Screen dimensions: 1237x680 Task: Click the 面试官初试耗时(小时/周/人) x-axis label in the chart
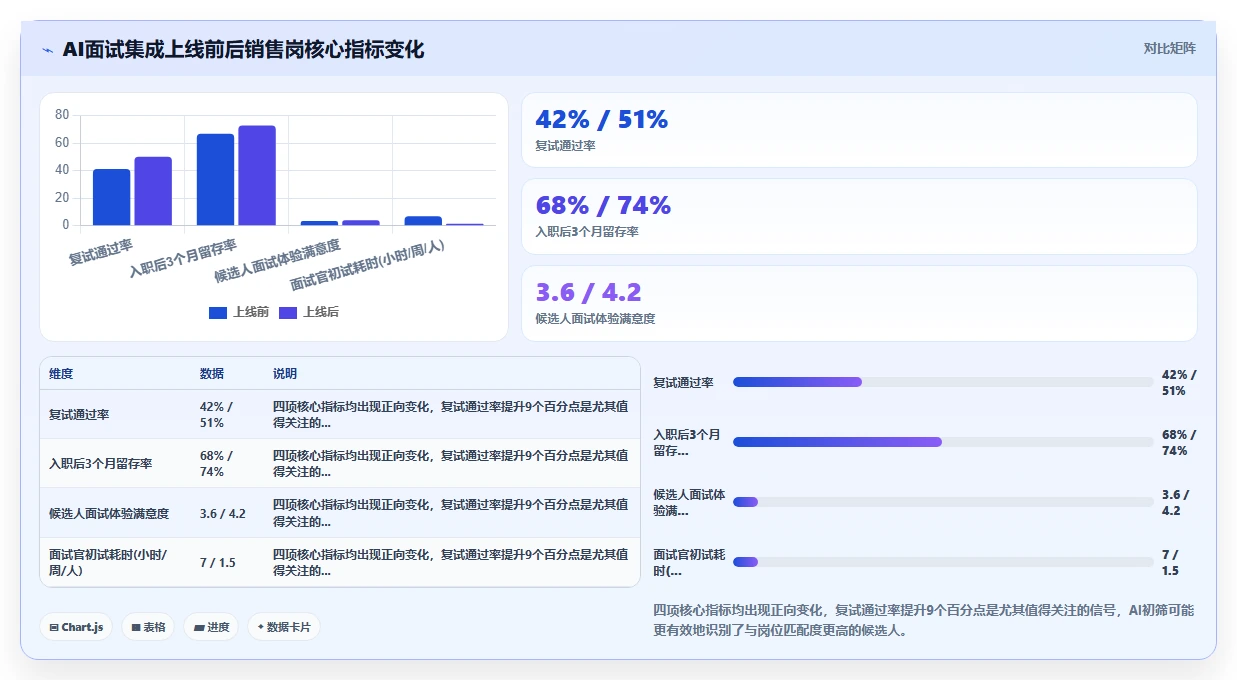pos(367,265)
